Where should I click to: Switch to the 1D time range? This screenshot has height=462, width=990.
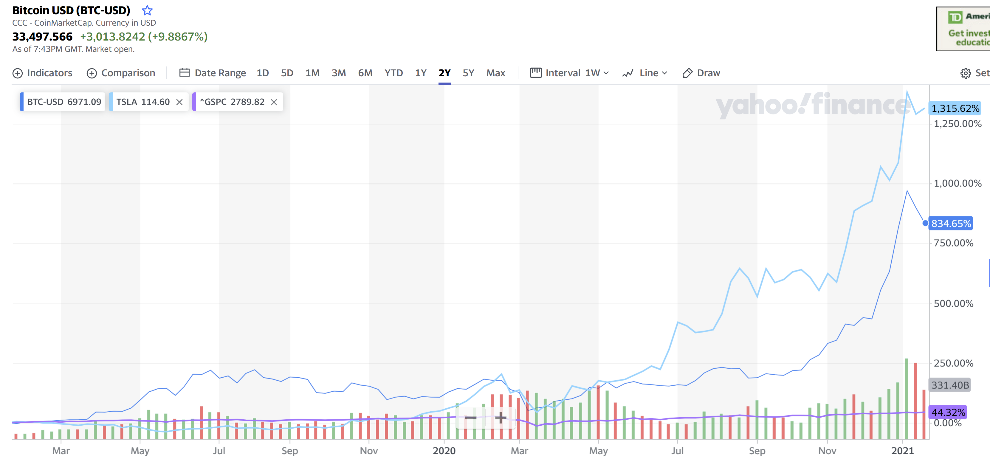point(263,73)
